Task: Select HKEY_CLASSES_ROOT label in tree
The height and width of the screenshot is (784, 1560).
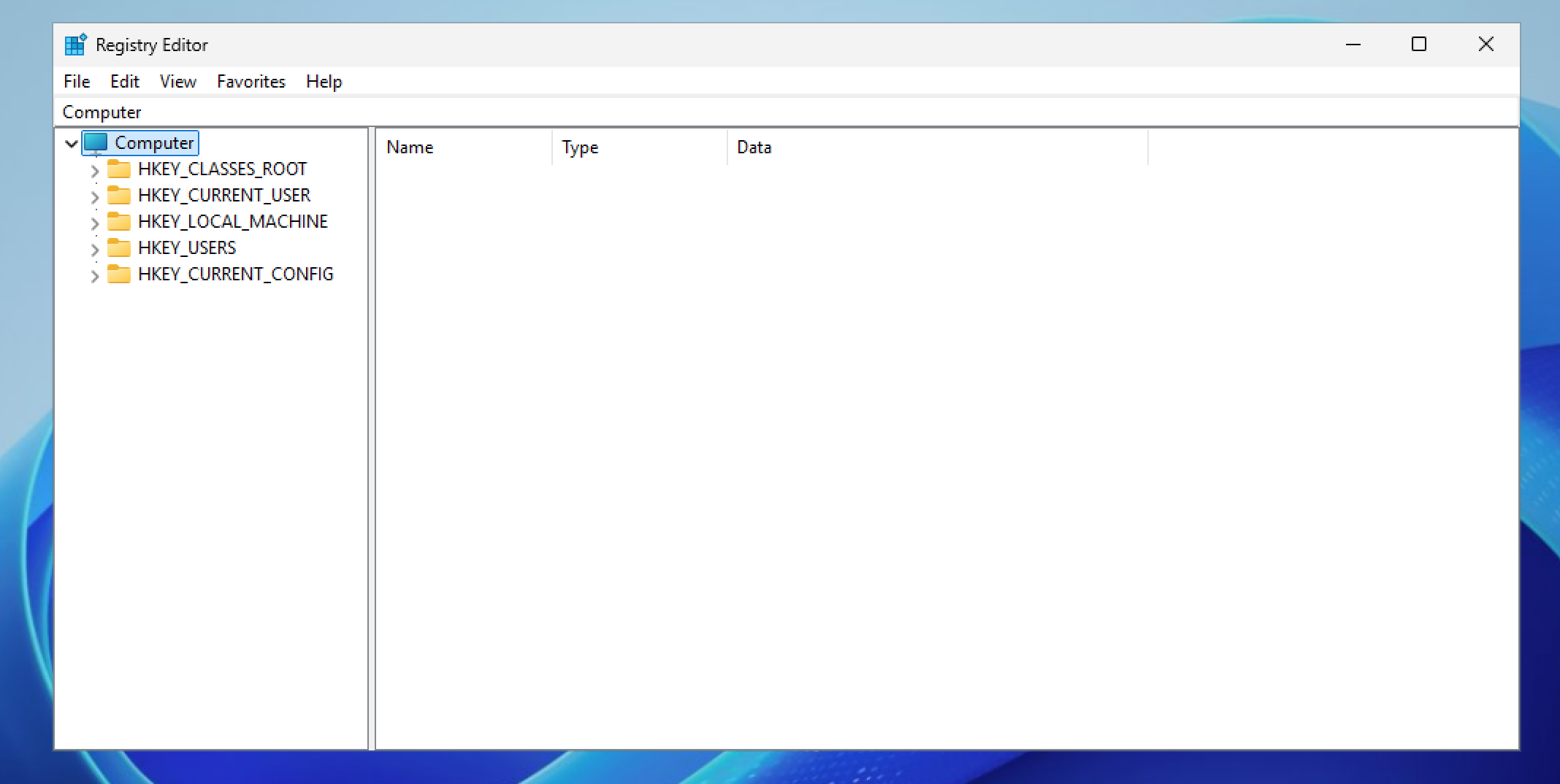Action: click(x=223, y=169)
